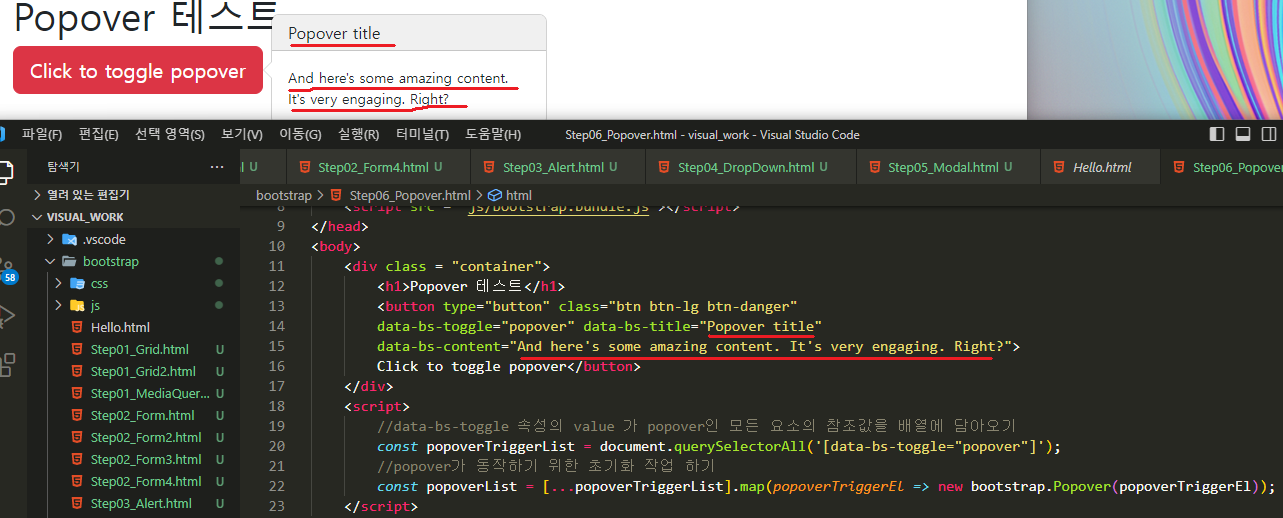
Task: Open the Step01_MediaQuer... file in explorer
Action: 150,393
